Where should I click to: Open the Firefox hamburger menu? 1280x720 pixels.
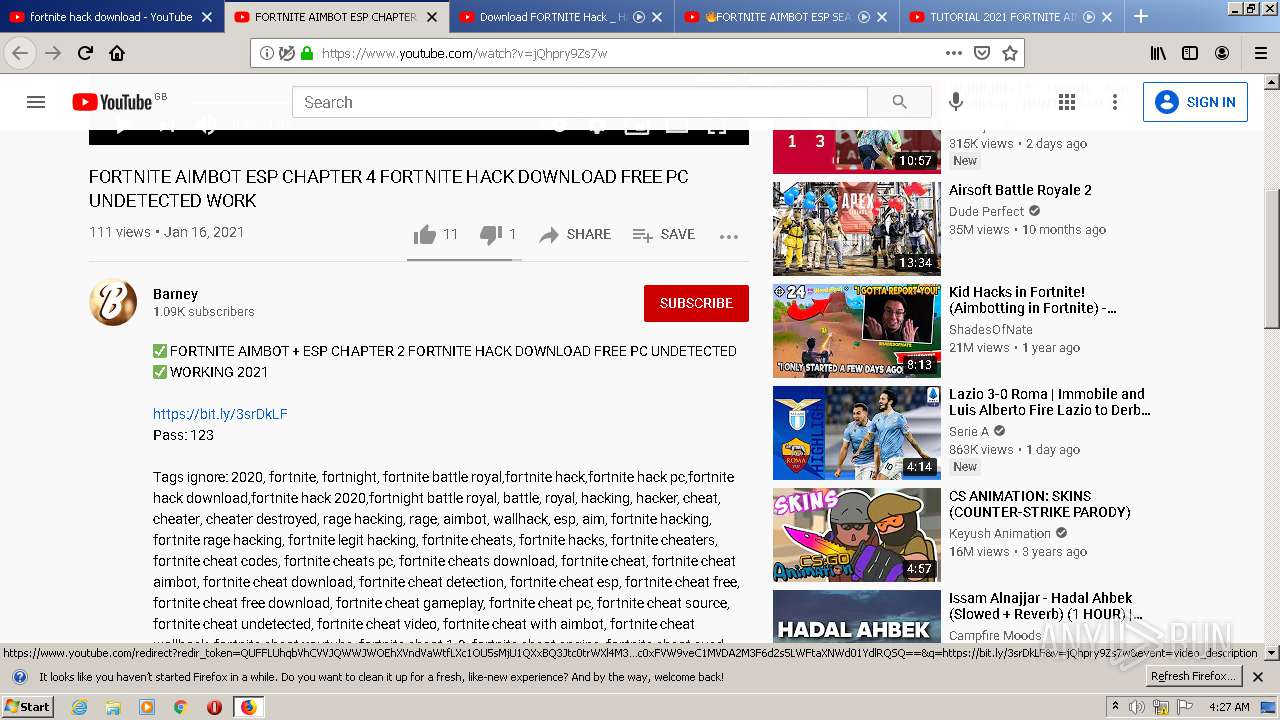(1260, 53)
